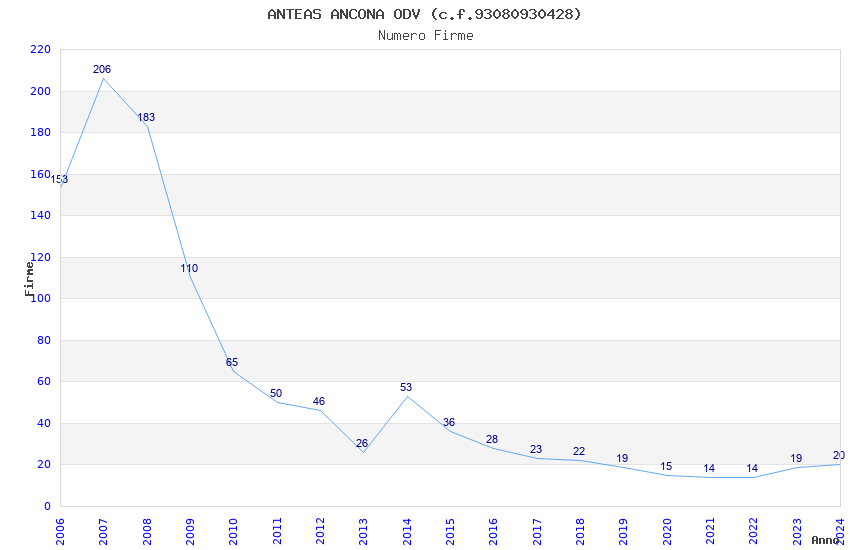Click the Firme y-axis title
The width and height of the screenshot is (850, 550).
click(x=29, y=279)
